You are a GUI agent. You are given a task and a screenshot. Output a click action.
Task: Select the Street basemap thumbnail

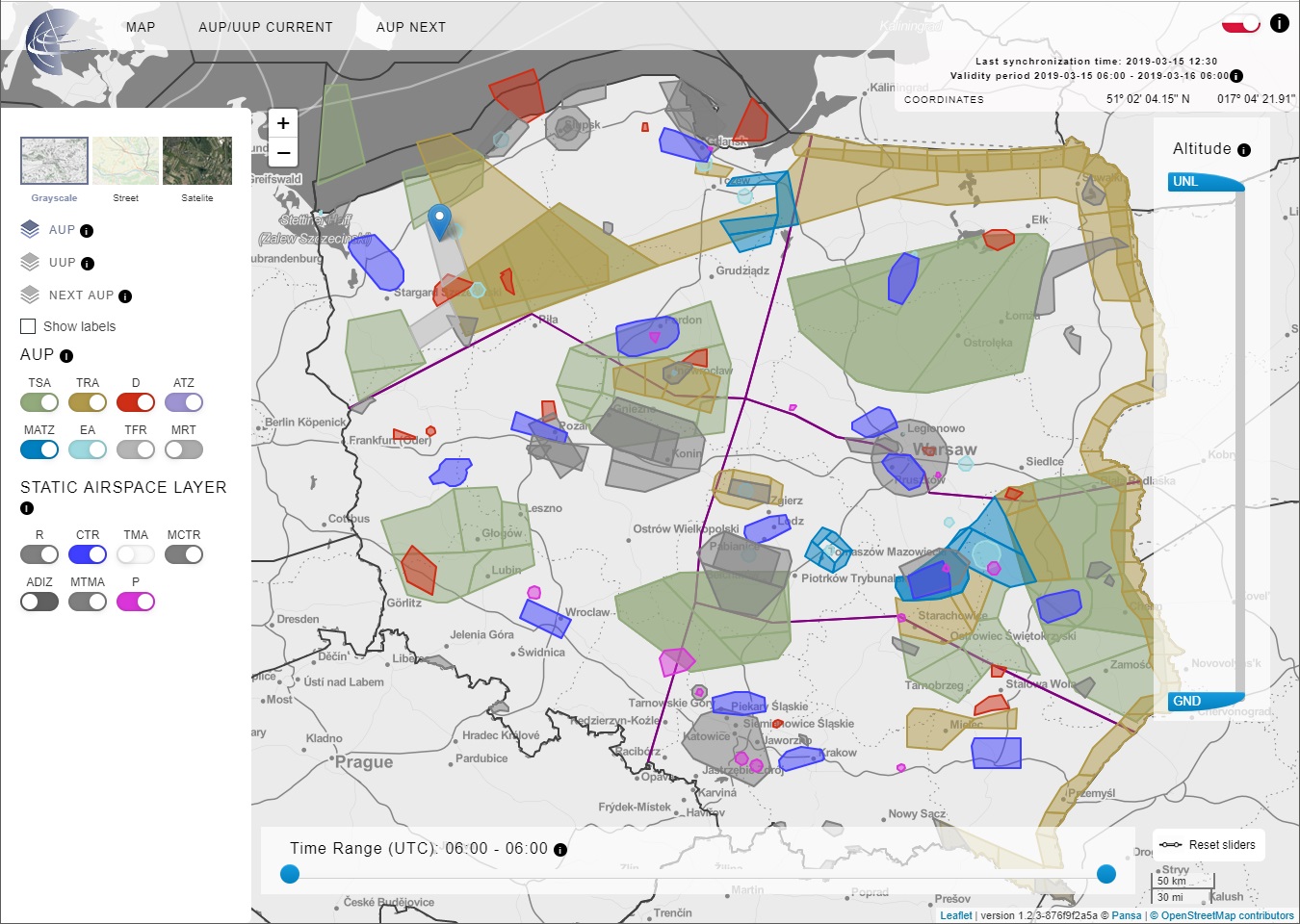pyautogui.click(x=125, y=161)
